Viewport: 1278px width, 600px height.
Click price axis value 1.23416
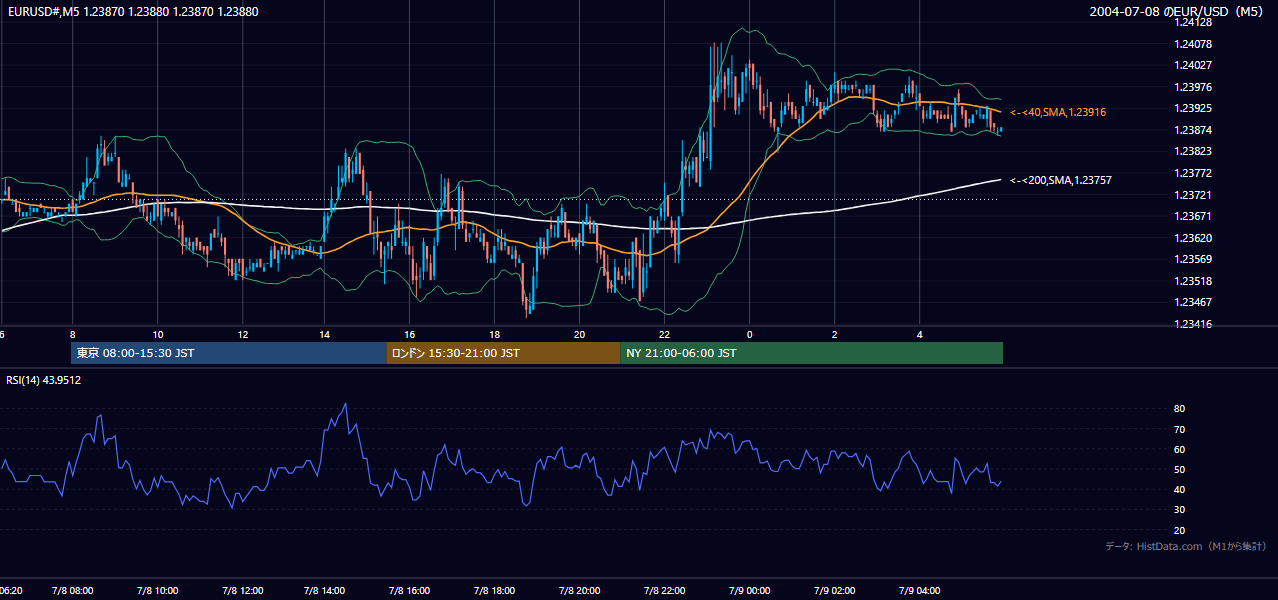tap(1193, 324)
